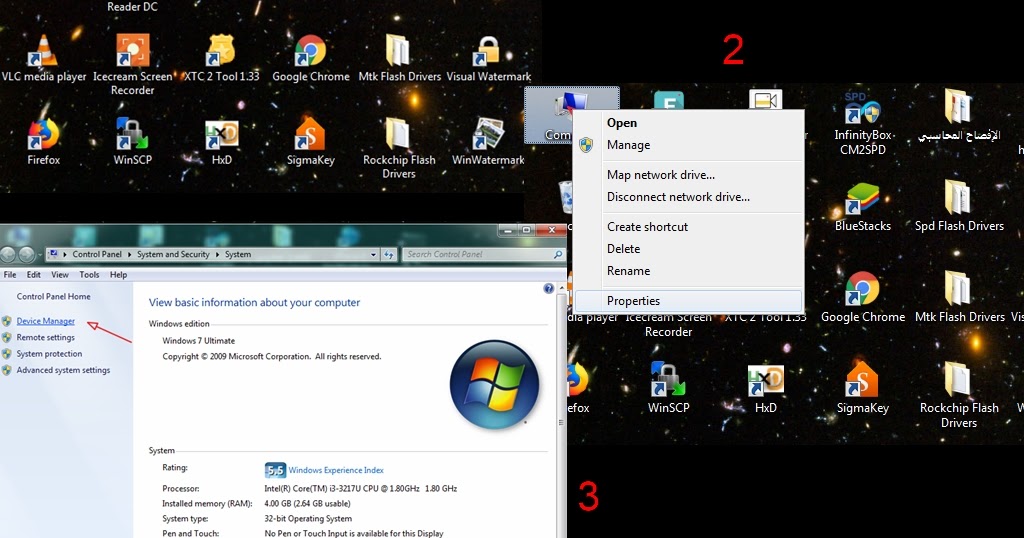Launch HxD shortcut right of context menu's WinSCP
Screen dimensions: 1024x538
[765, 381]
